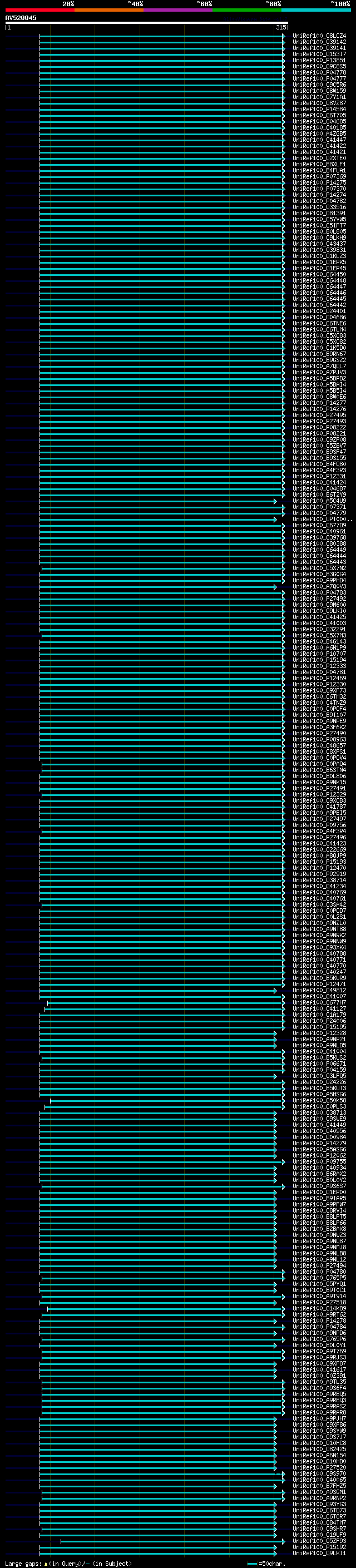Click the white query sequence bar
Image resolution: width=356 pixels, height=1568 pixels.
point(147,22)
